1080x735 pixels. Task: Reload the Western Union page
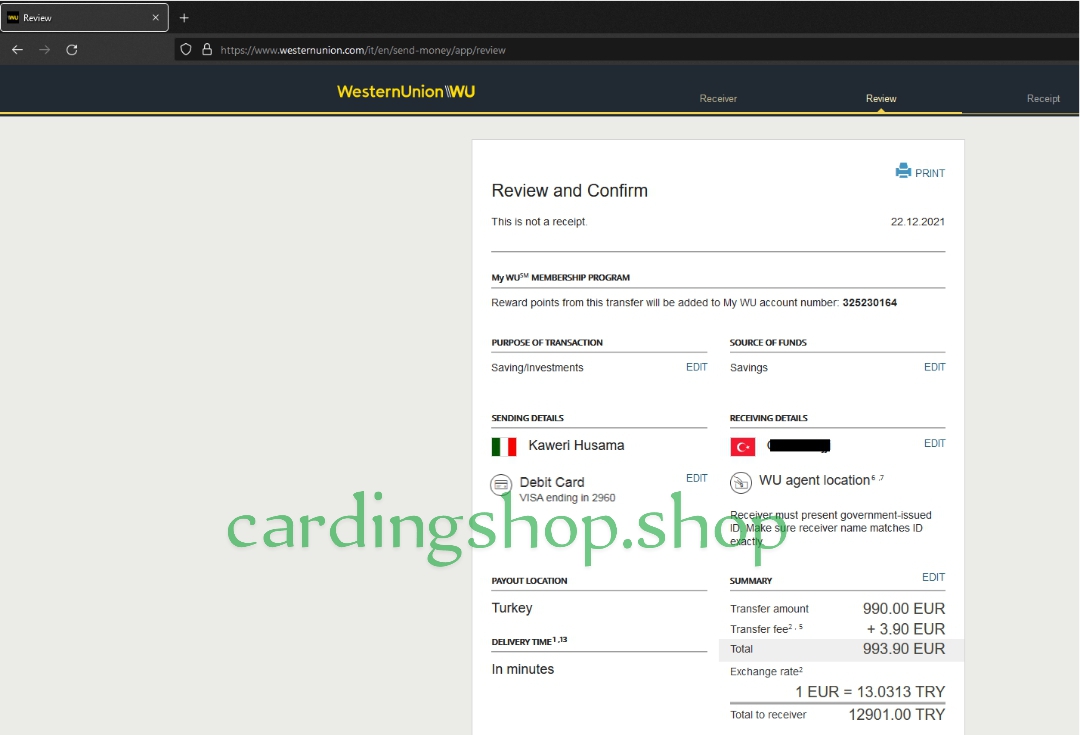click(x=72, y=50)
